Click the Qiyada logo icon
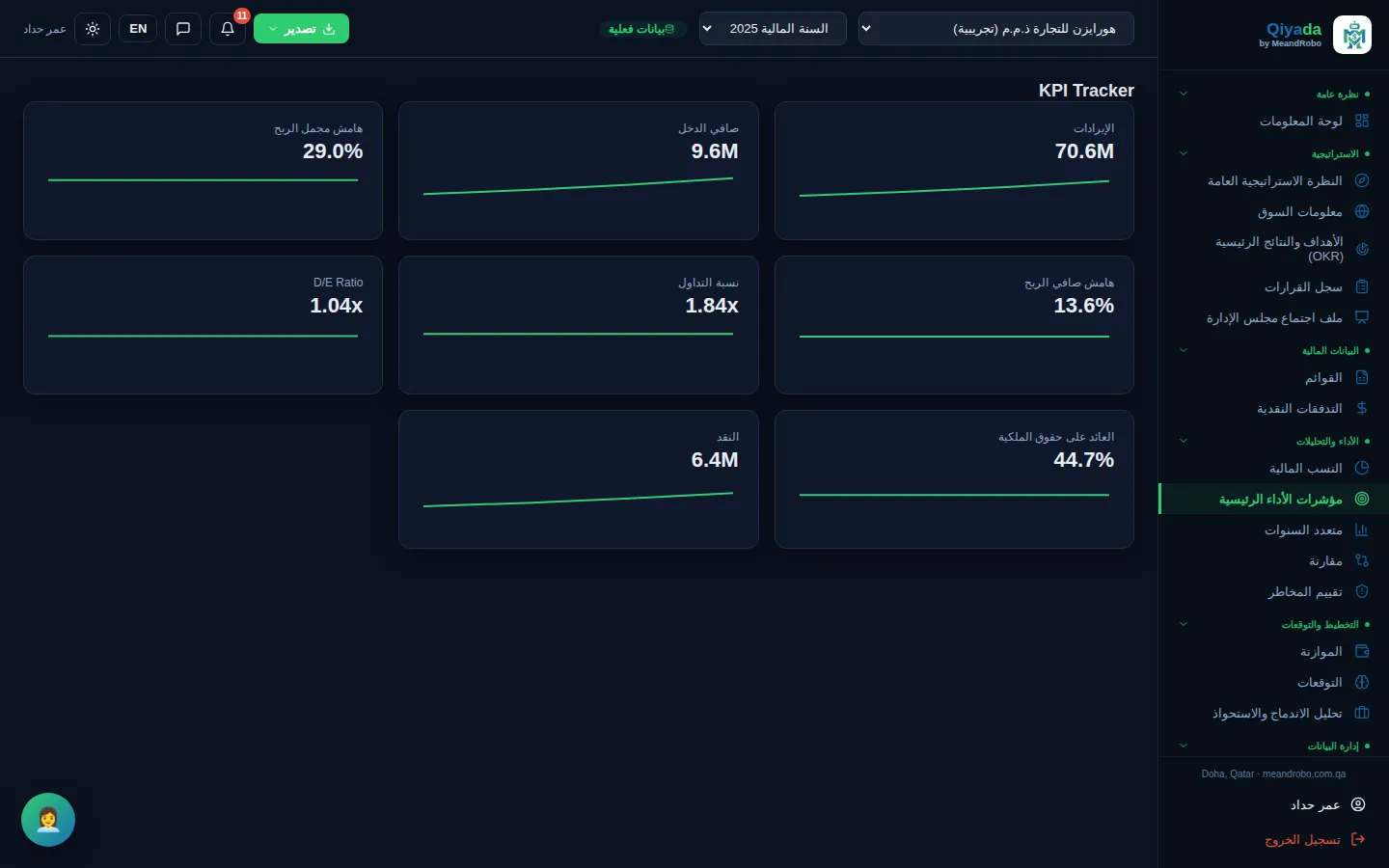Viewport: 1389px width, 868px height. 1351,35
